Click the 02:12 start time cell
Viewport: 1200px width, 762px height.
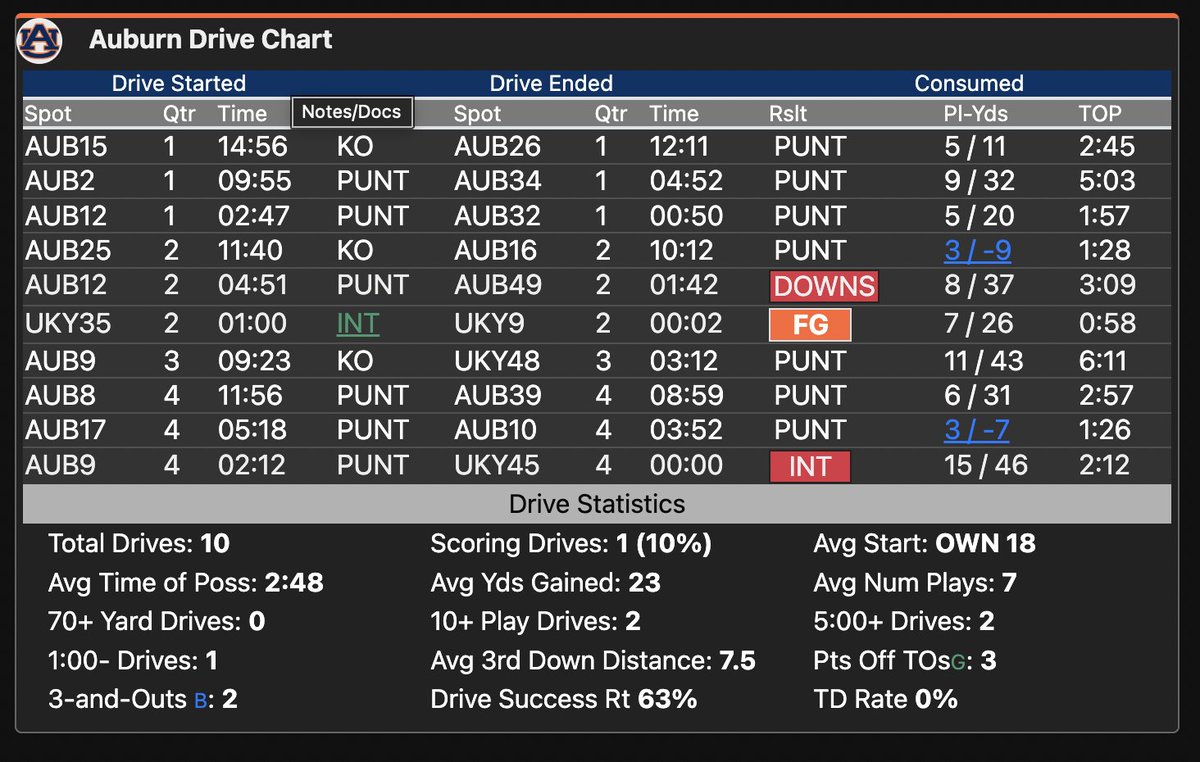pos(251,465)
